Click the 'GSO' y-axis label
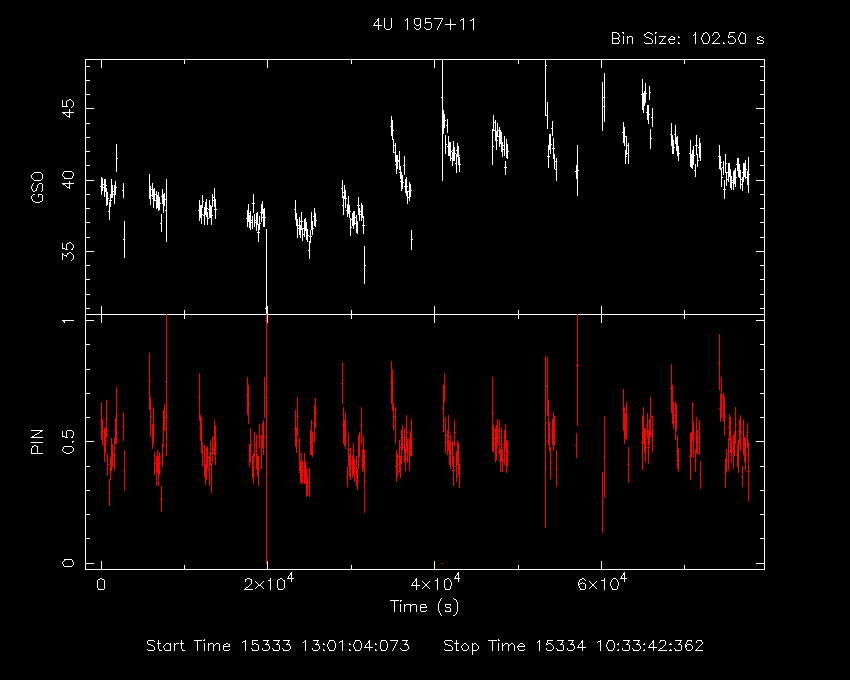Viewport: 850px width, 680px height. [37, 188]
